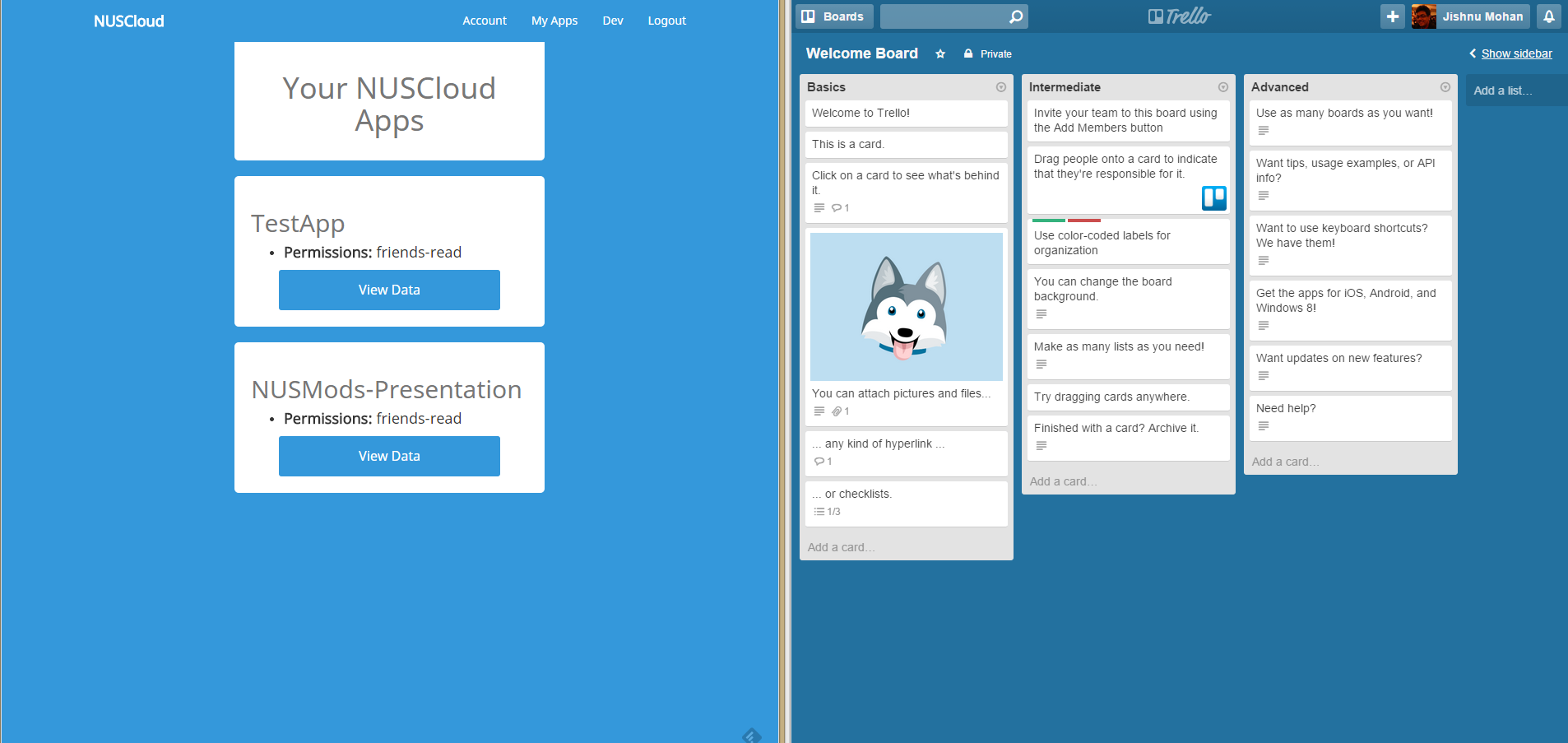Screen dimensions: 1568x743
Task: Click Add a card in Basics list
Action: (x=842, y=547)
